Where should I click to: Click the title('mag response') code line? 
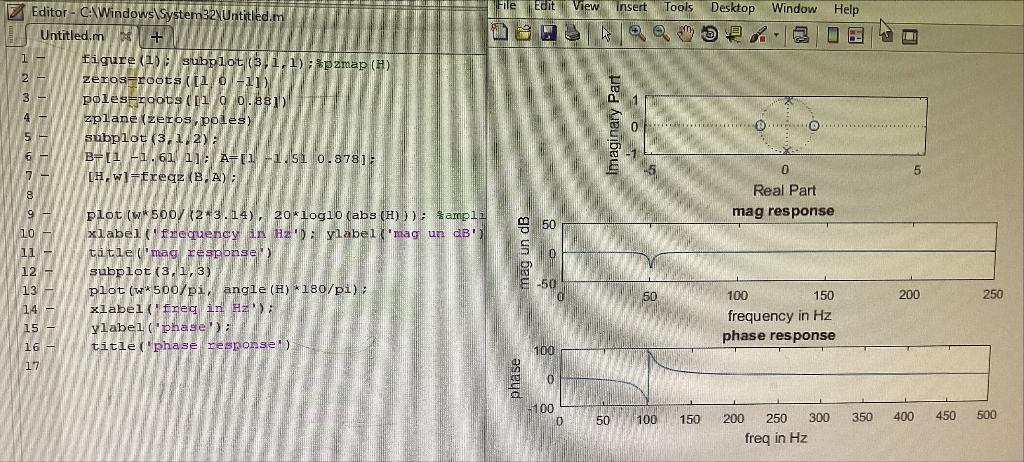pos(180,252)
